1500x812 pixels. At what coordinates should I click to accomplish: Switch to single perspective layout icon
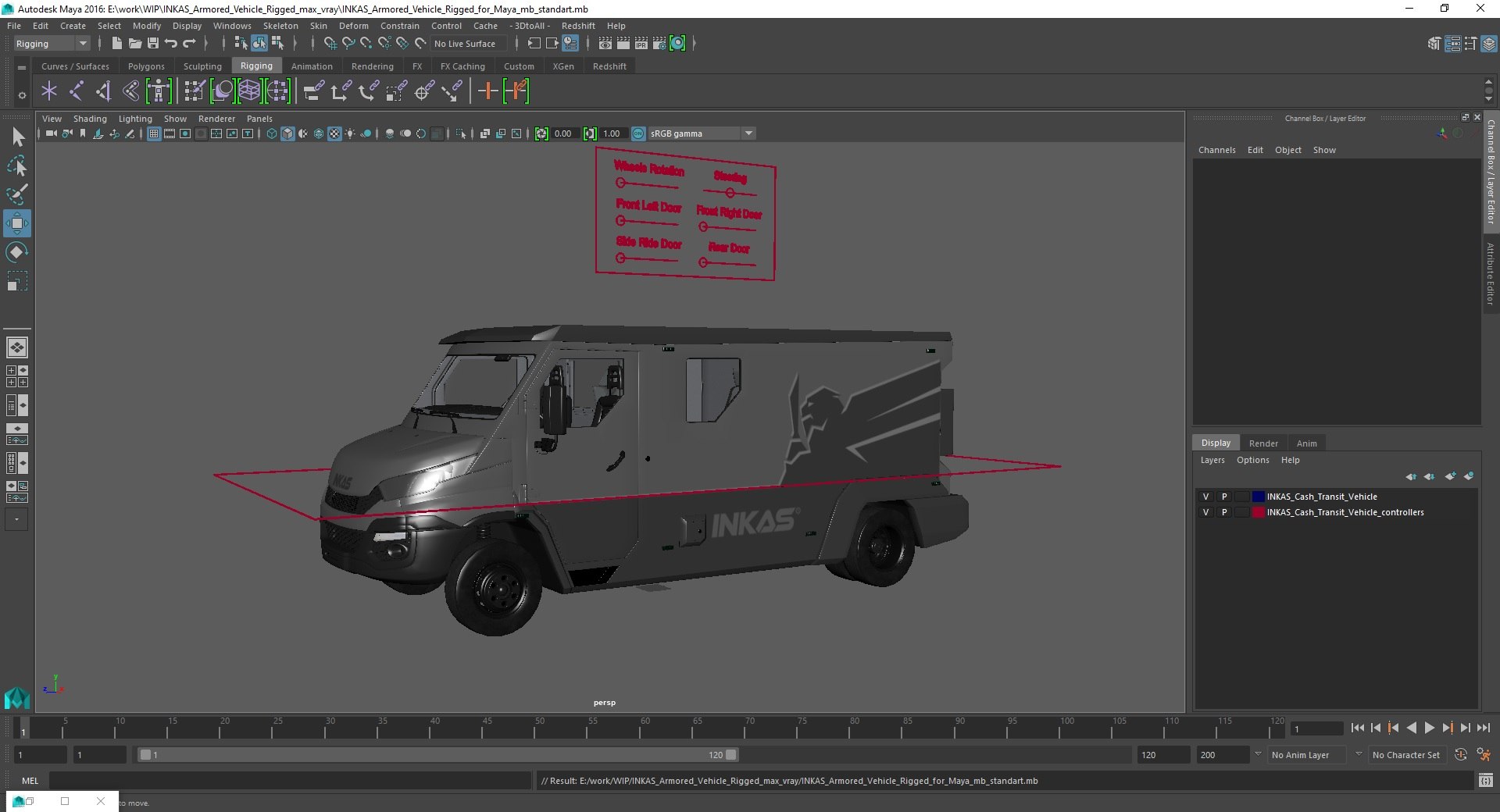17,347
